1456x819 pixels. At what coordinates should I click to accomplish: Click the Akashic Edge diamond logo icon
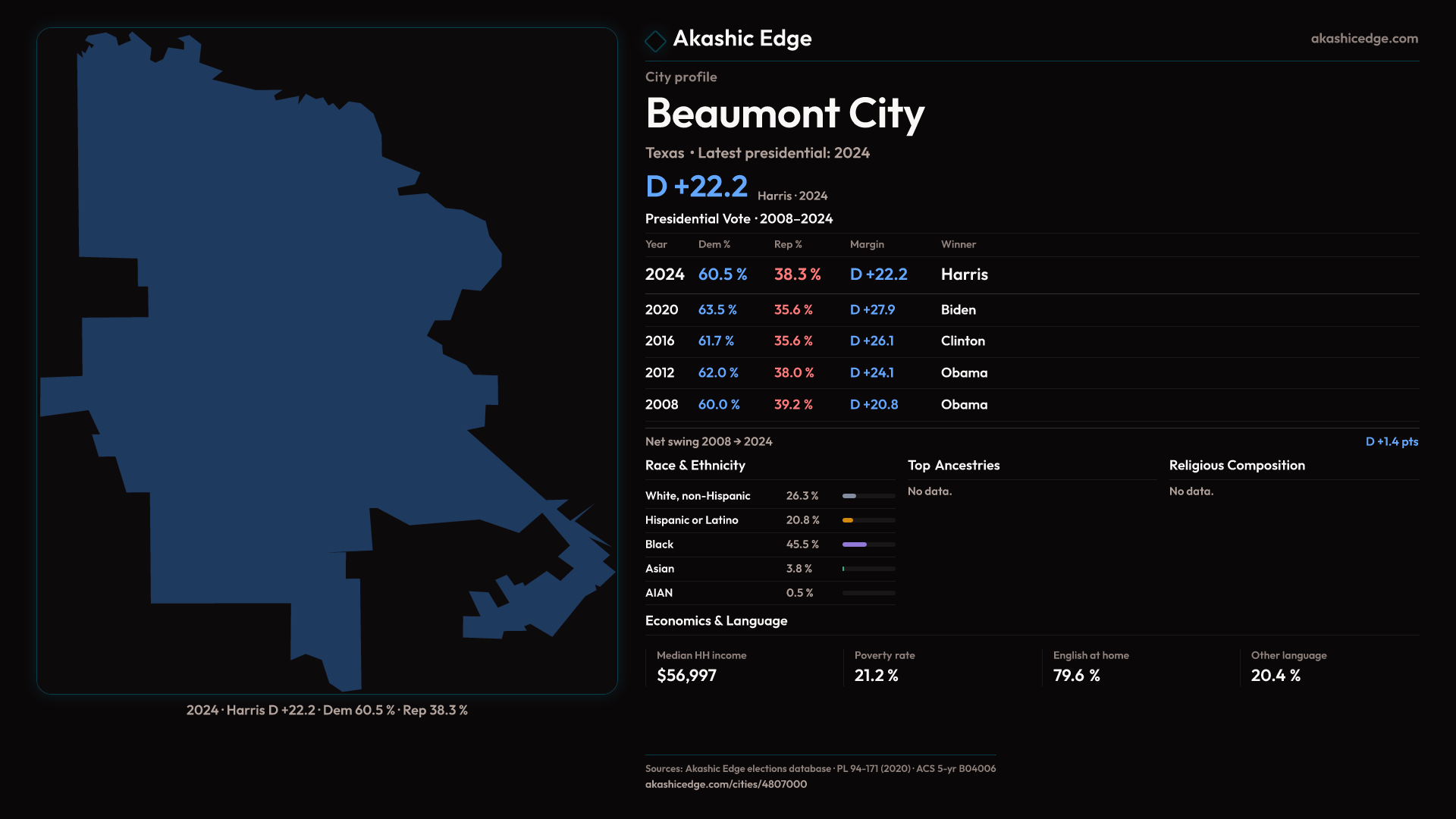655,40
